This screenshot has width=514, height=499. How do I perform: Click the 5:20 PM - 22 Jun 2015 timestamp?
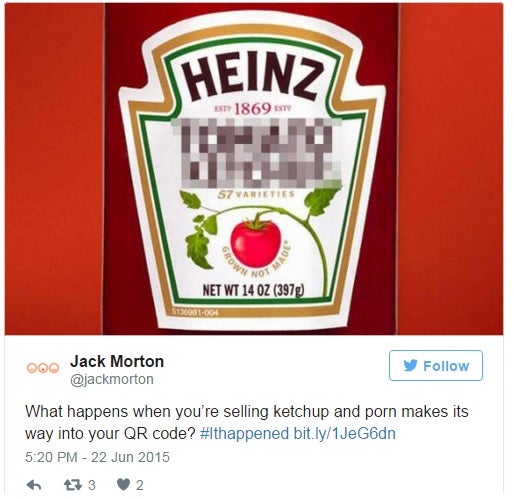pos(97,457)
